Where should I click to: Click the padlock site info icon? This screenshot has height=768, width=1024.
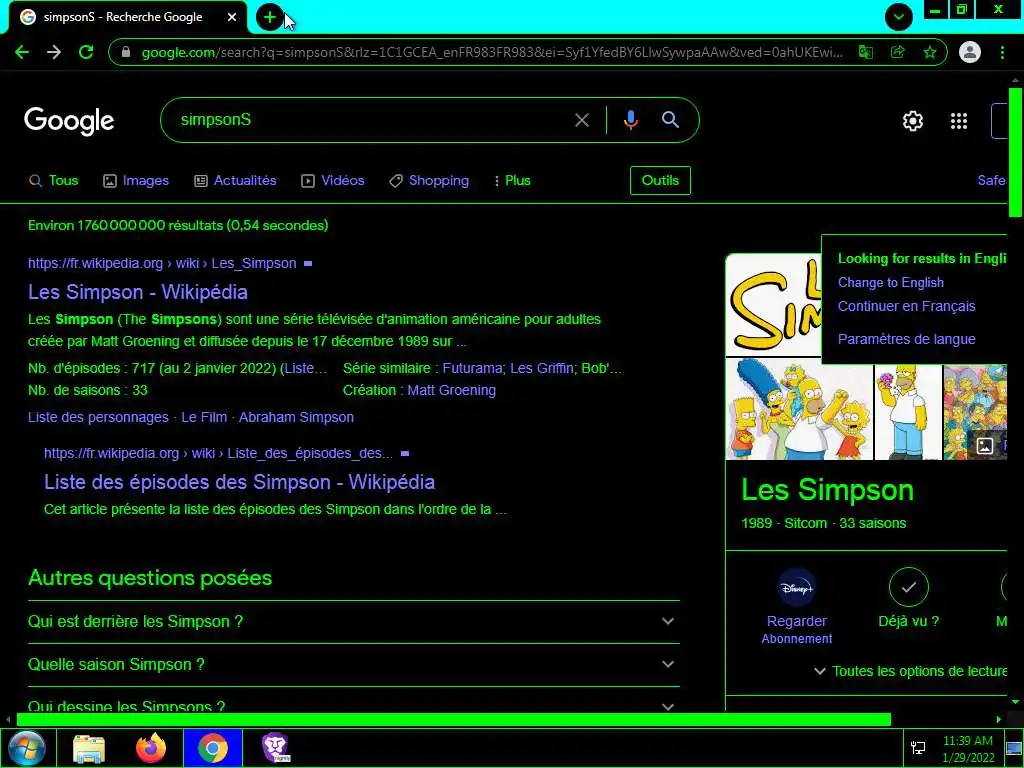point(126,52)
